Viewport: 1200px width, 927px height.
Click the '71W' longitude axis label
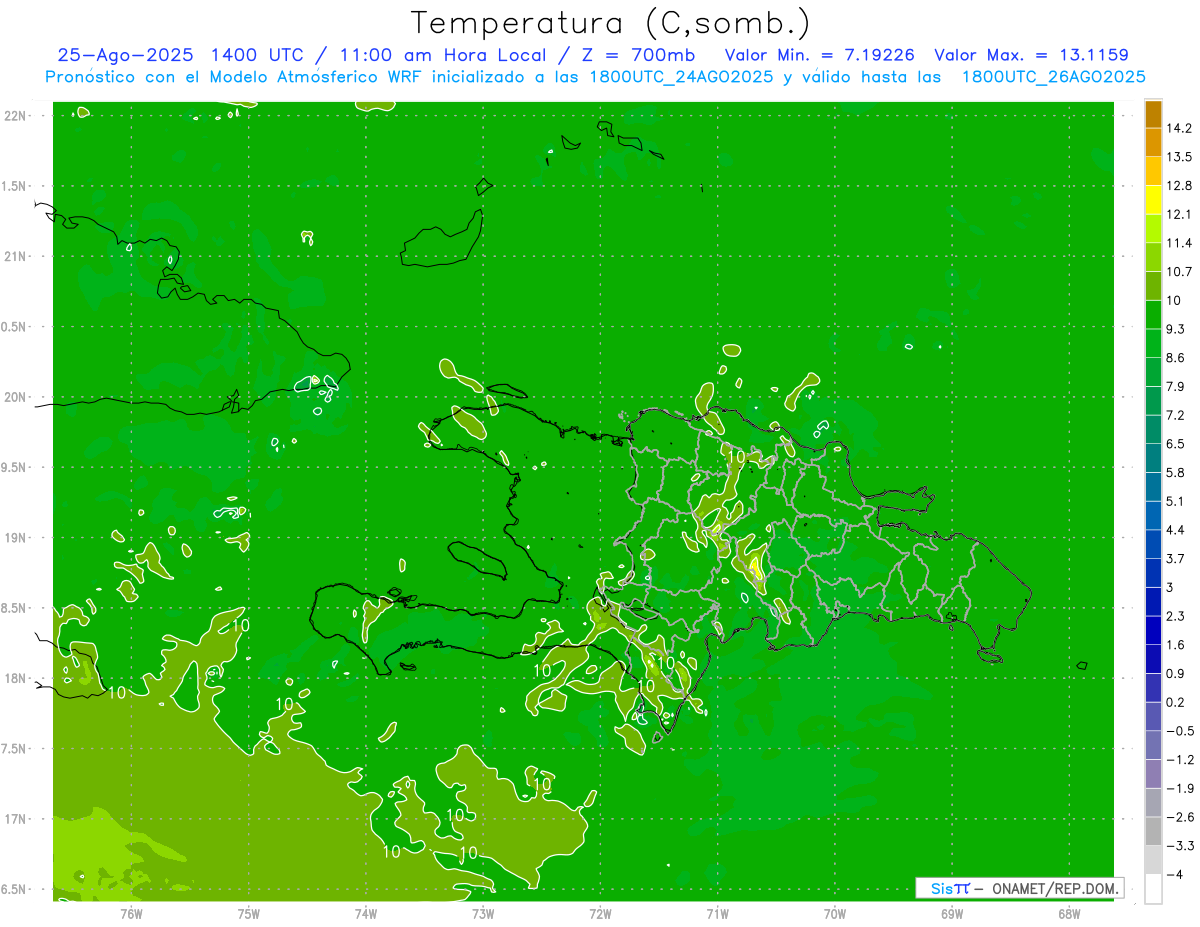click(x=717, y=914)
